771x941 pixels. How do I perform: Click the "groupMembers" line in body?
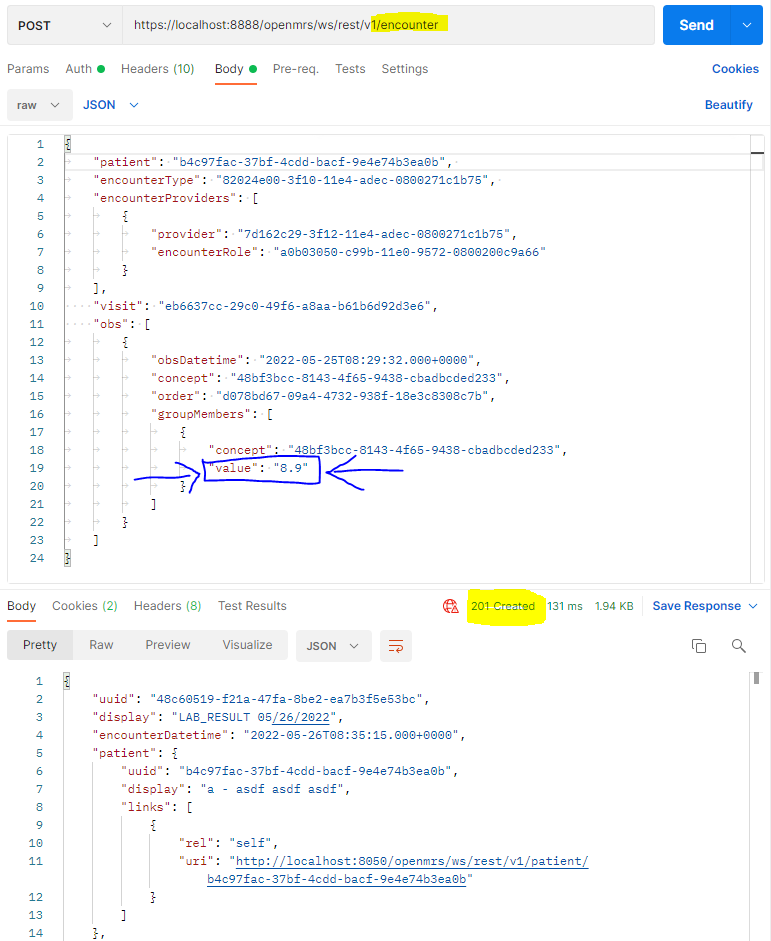212,414
